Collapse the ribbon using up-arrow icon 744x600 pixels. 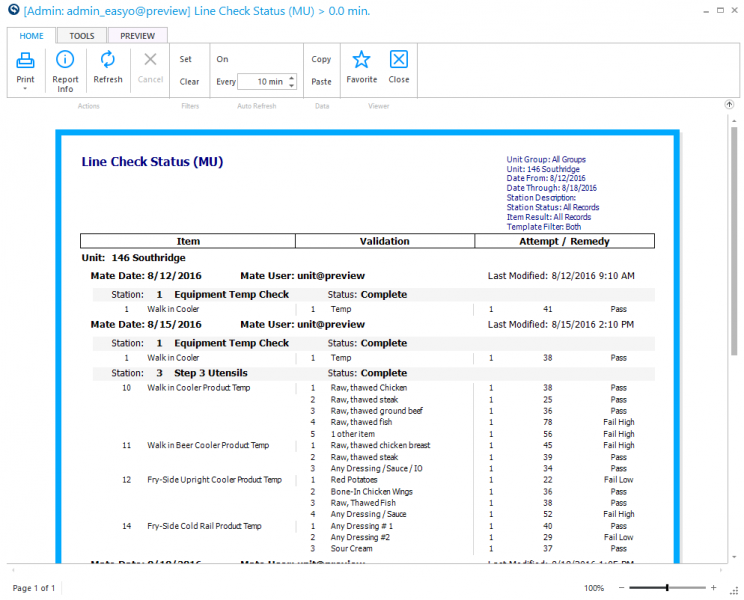729,104
